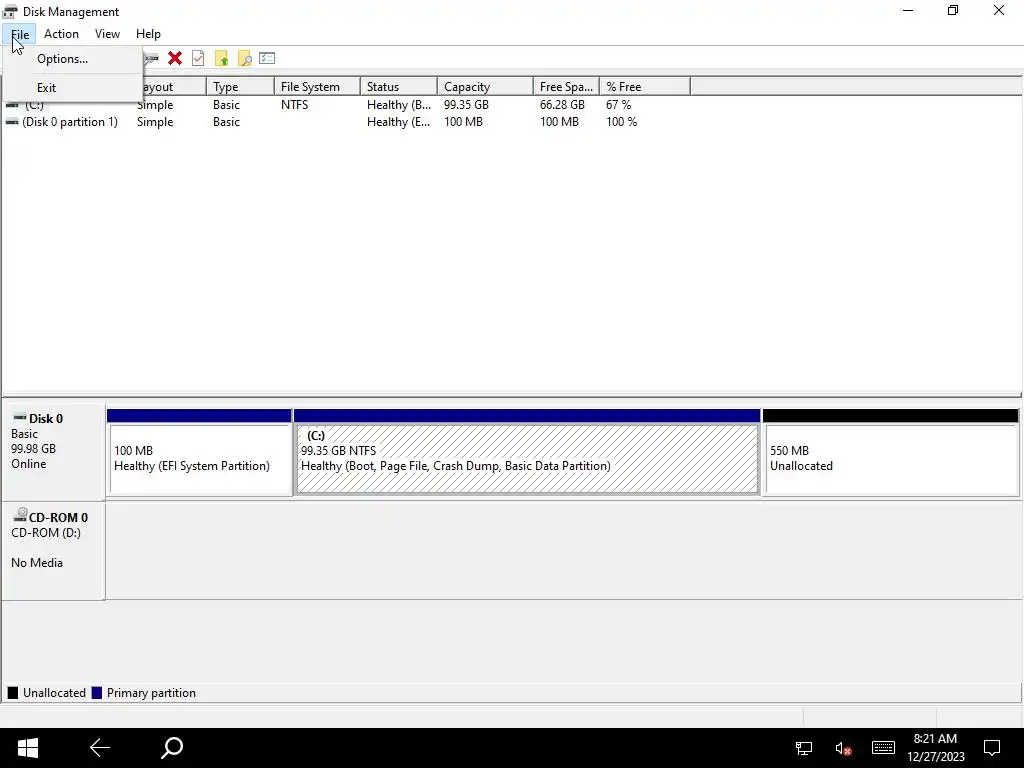The image size is (1024, 768).
Task: Select the CD-ROM 0 (D:) header panel
Action: 53,551
